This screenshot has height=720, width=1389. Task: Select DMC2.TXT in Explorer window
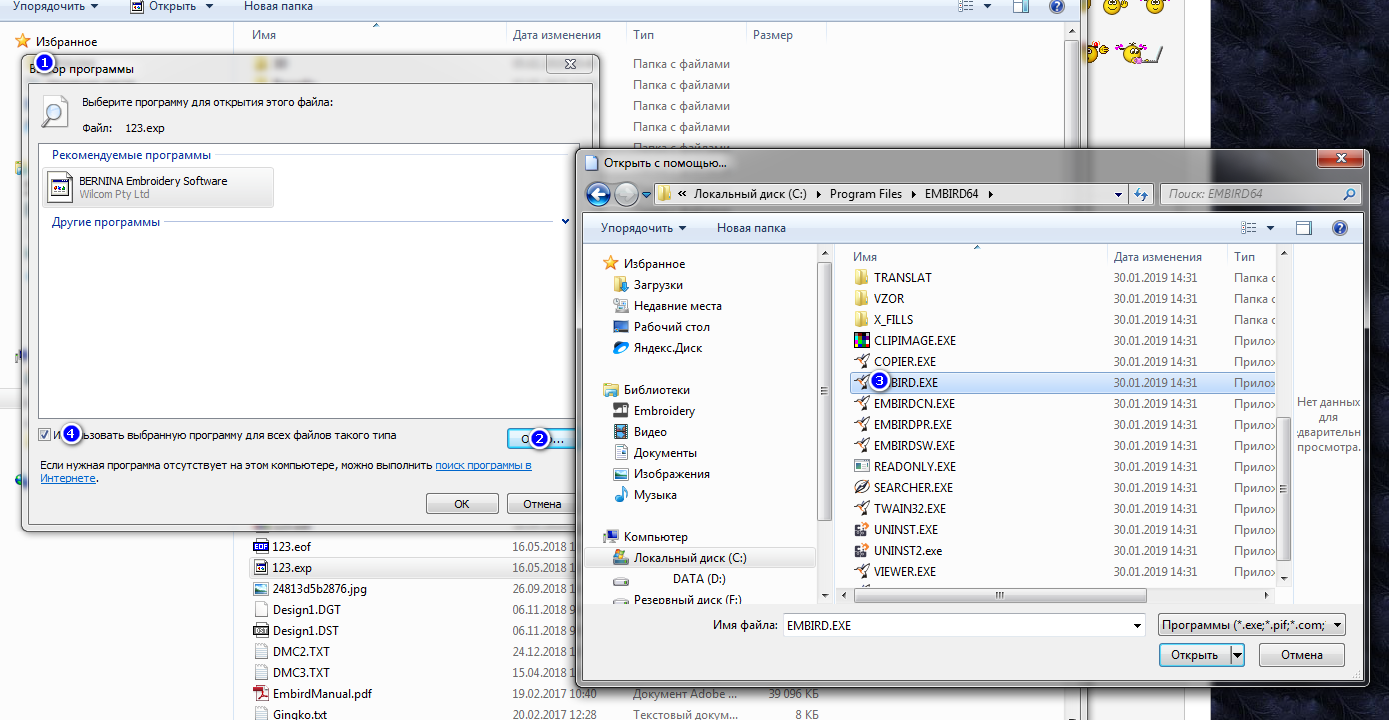[x=301, y=652]
